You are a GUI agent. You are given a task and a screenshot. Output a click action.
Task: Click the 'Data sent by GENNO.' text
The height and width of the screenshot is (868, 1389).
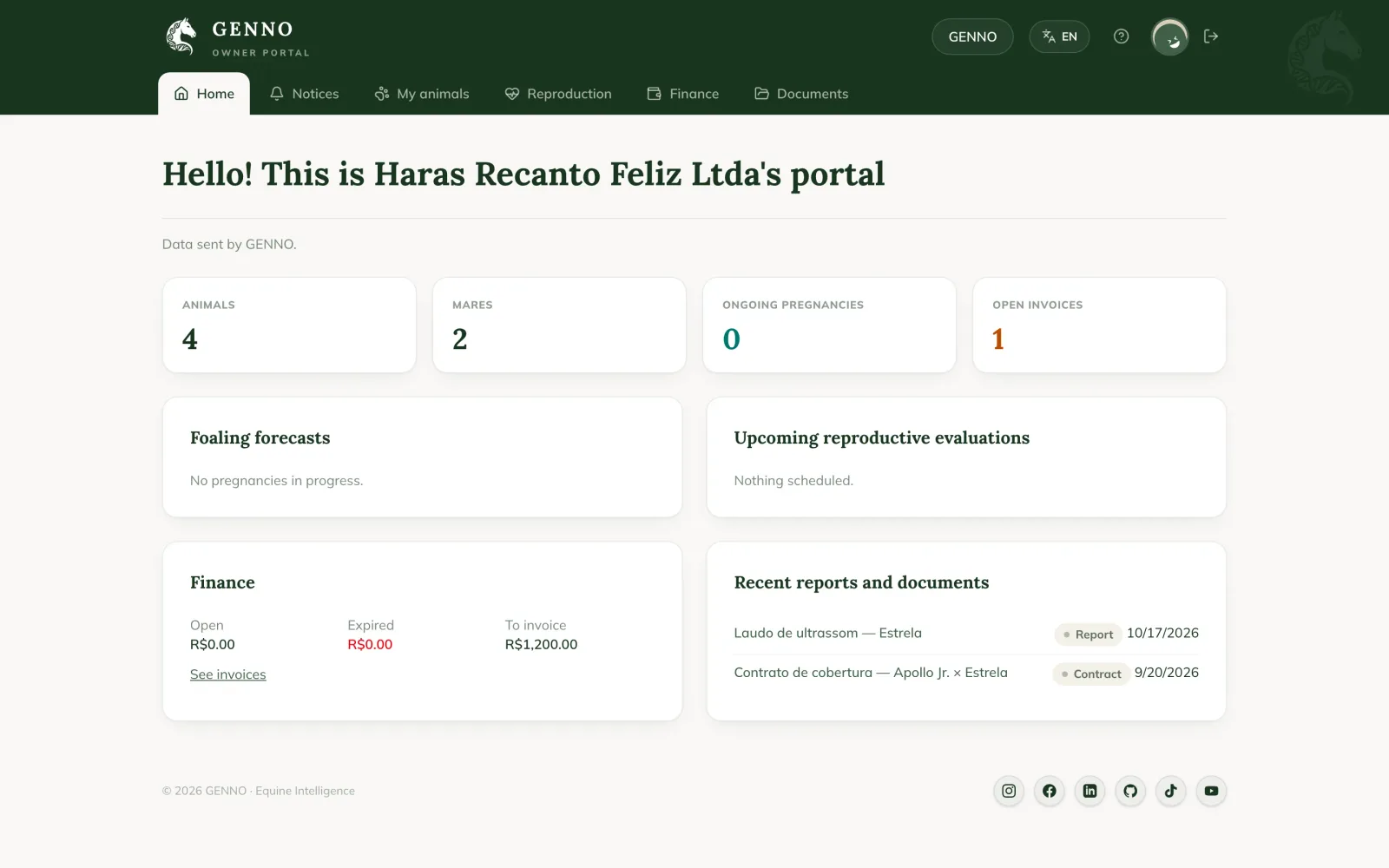[229, 244]
